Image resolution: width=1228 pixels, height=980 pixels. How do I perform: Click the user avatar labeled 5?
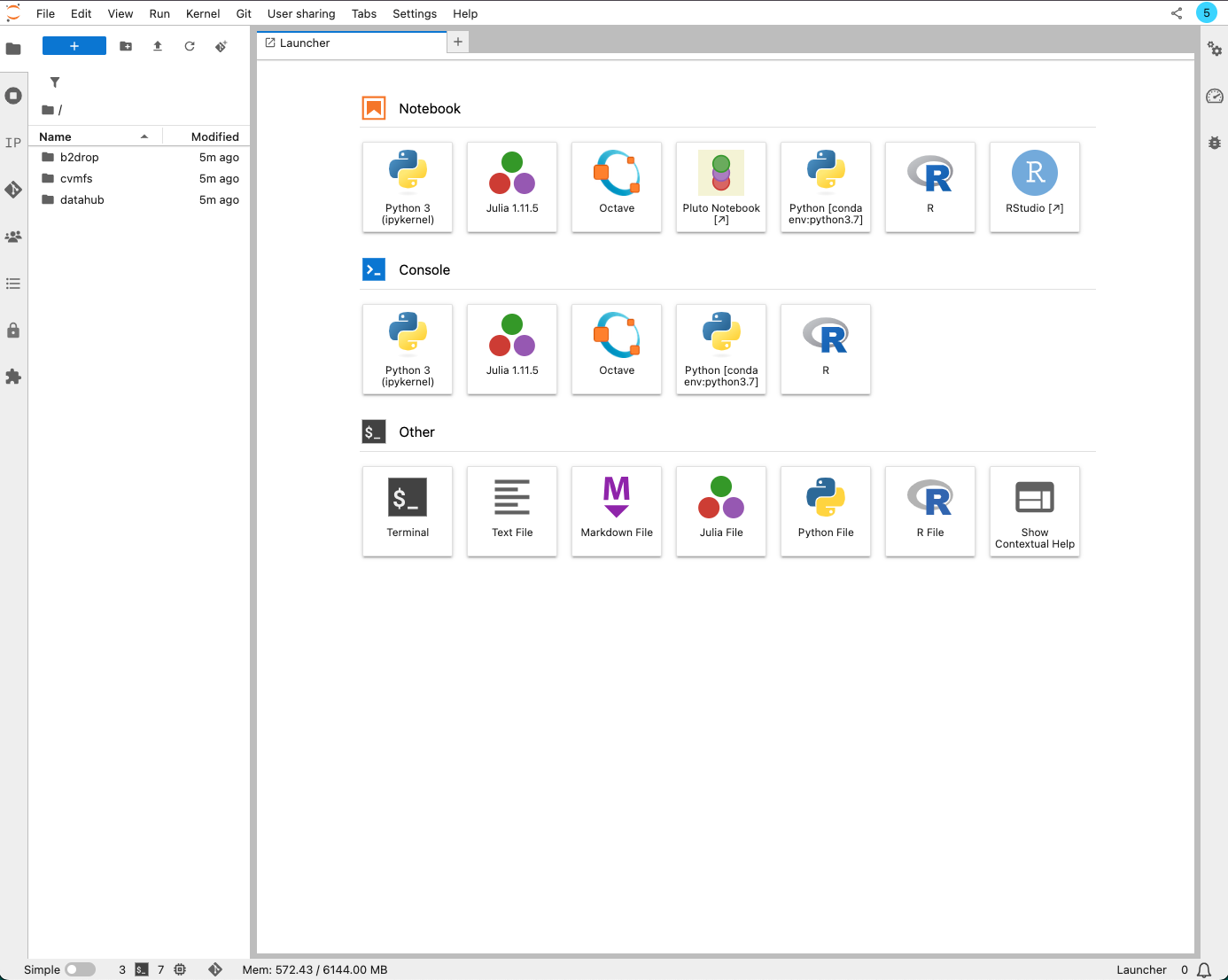tap(1207, 12)
